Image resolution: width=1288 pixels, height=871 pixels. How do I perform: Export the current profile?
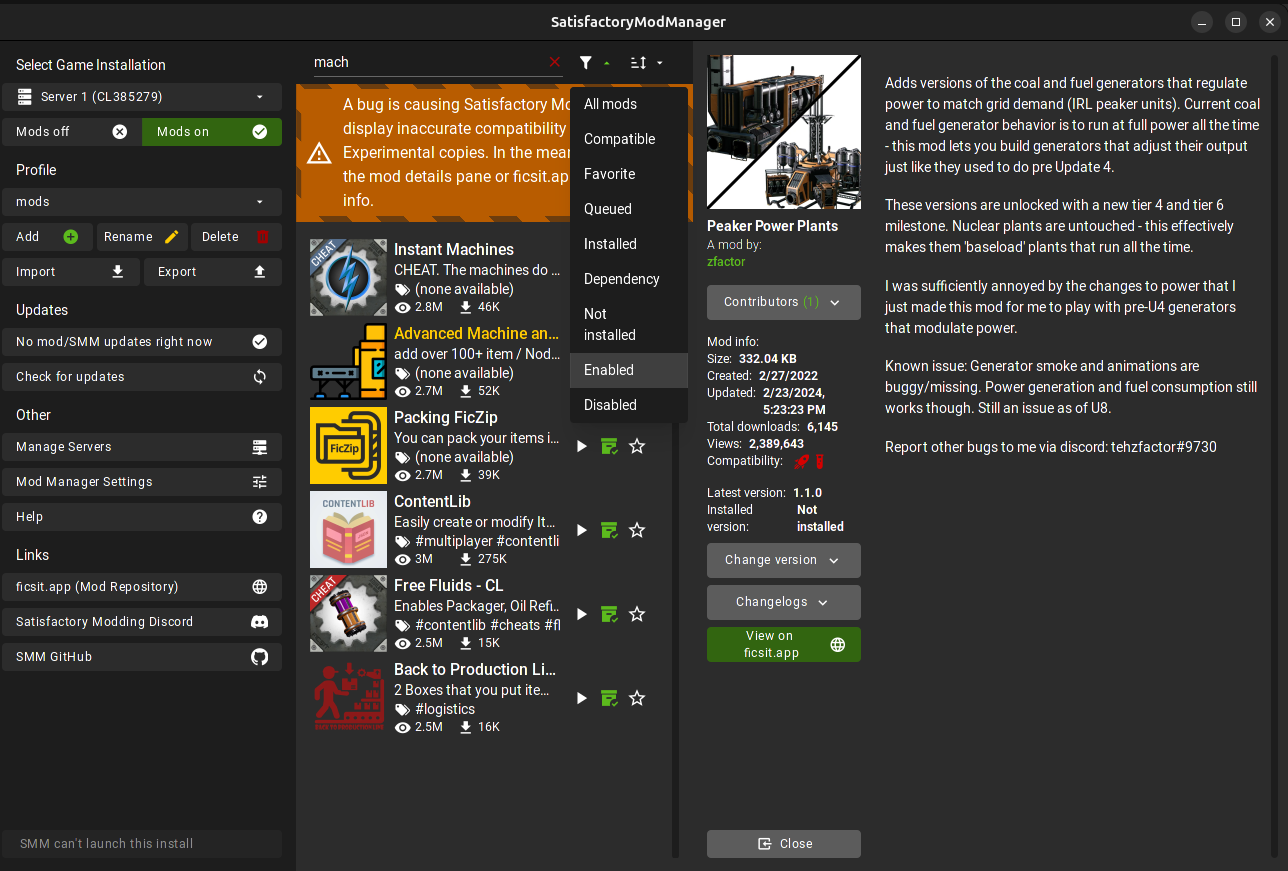tap(213, 272)
